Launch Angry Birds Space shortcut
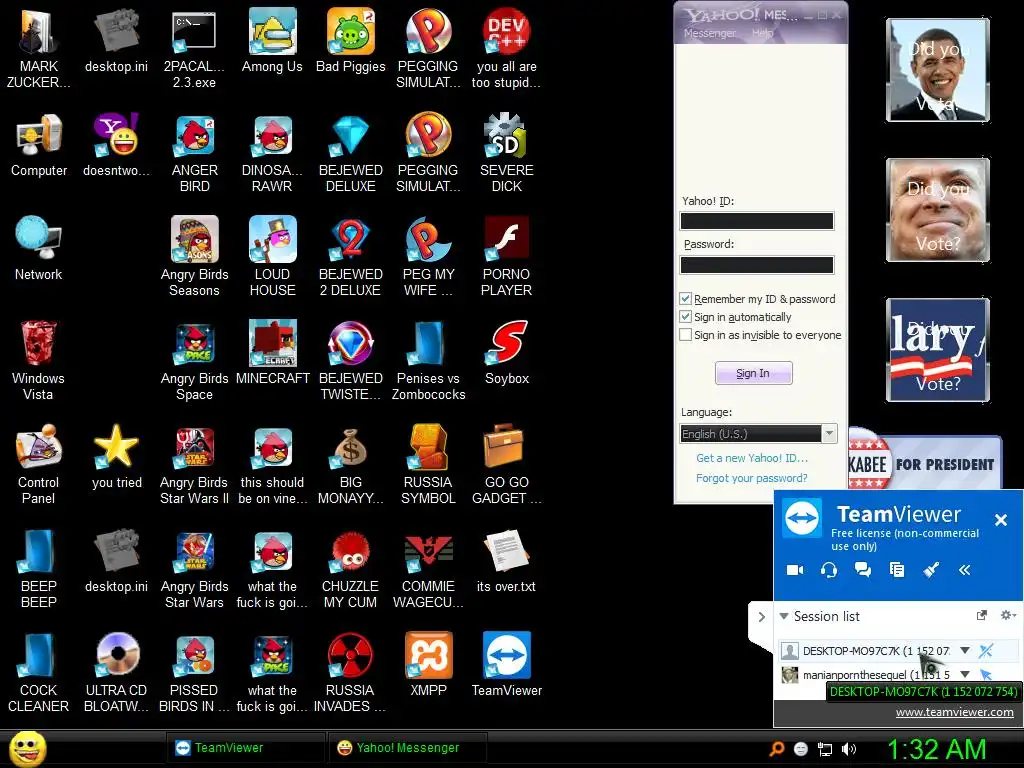The height and width of the screenshot is (768, 1024). click(195, 360)
